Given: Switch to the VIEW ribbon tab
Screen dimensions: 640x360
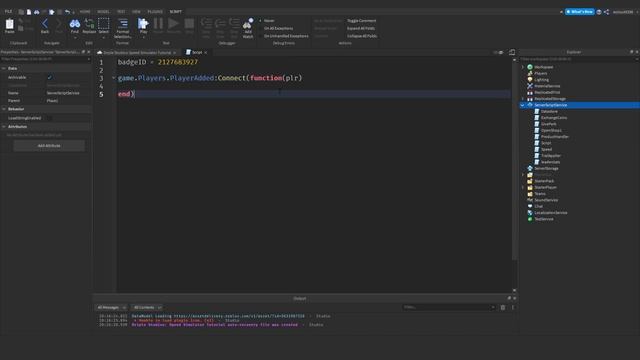Looking at the screenshot, I should (136, 12).
